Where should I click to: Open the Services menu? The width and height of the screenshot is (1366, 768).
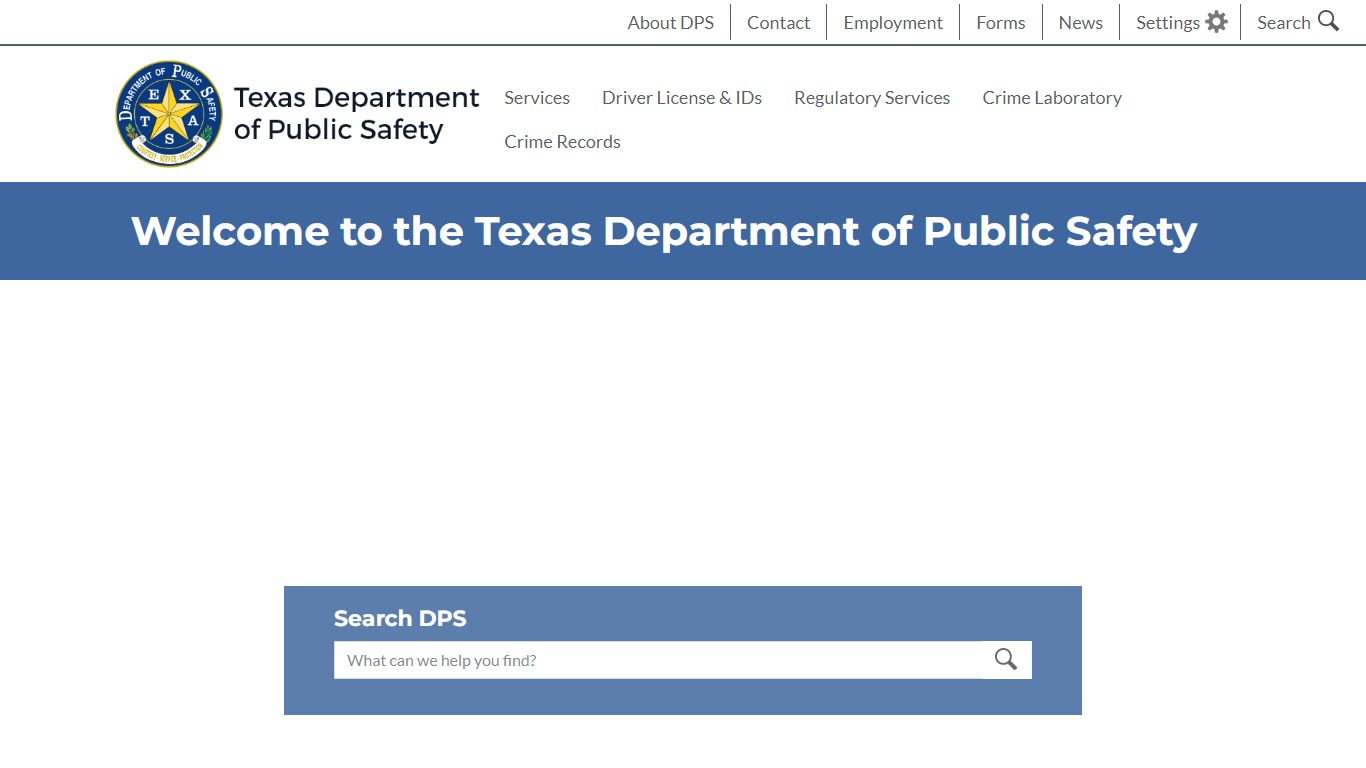[x=537, y=98]
